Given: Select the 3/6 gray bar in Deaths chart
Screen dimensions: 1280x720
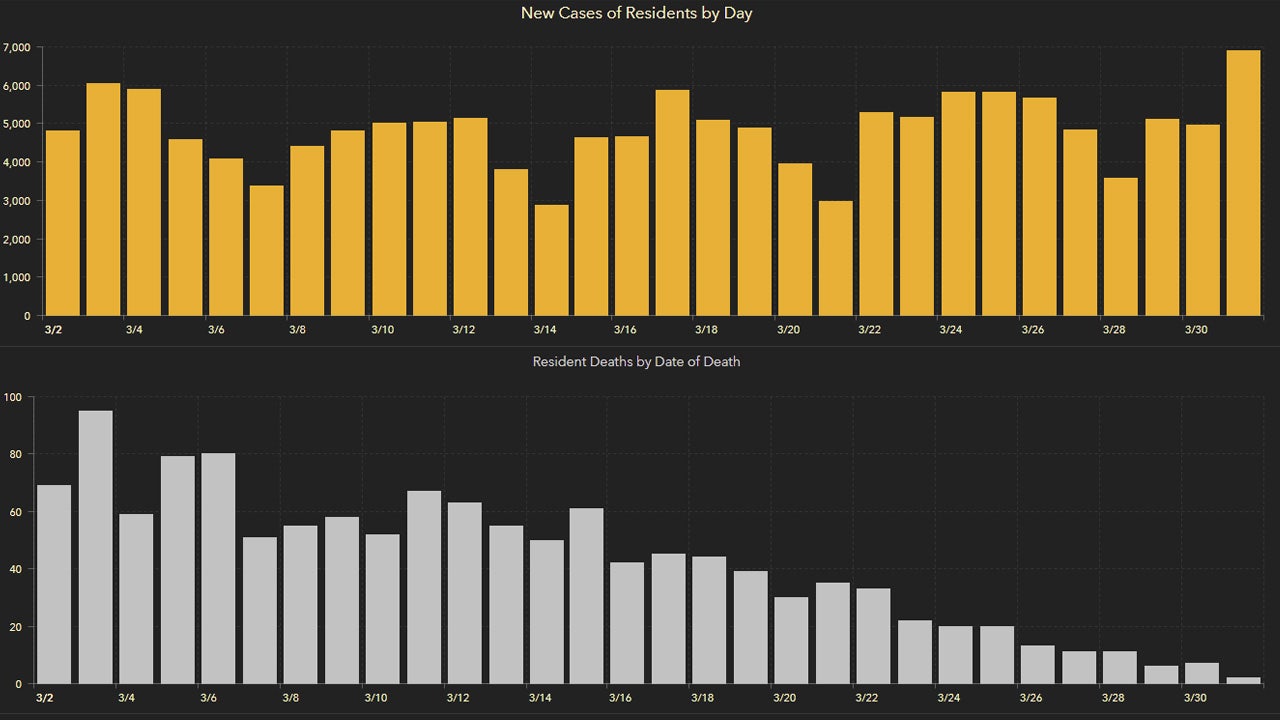Looking at the screenshot, I should point(218,568).
